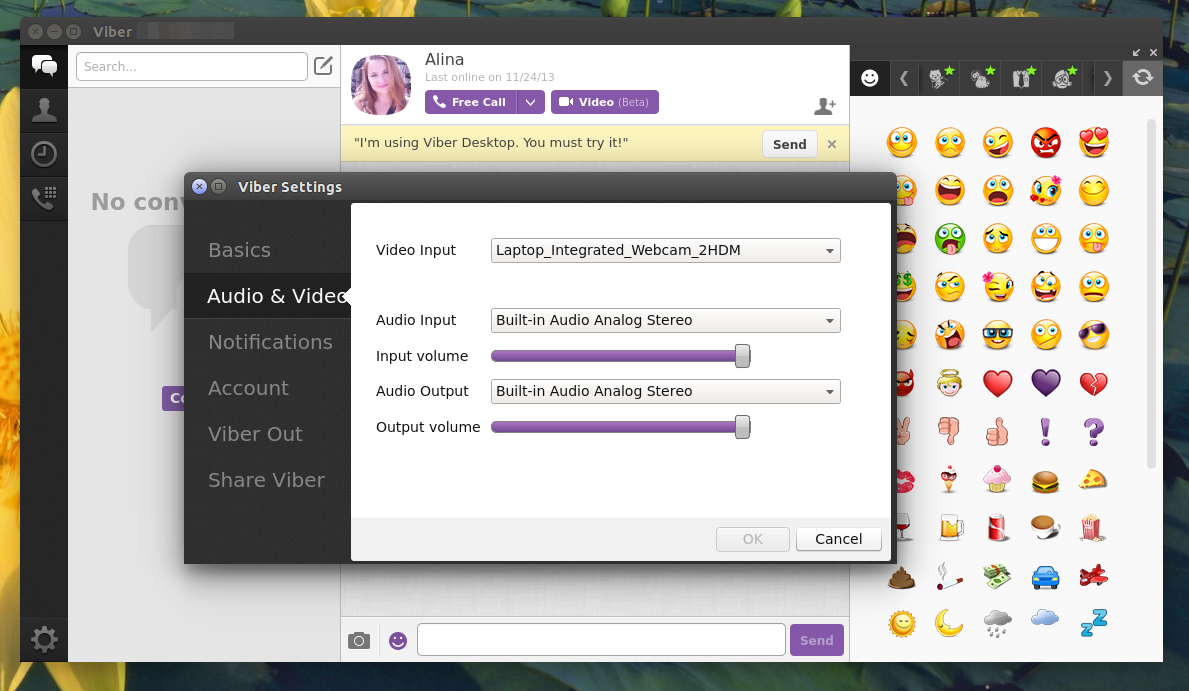
Task: Switch to the Notifications settings tab
Action: coord(271,342)
